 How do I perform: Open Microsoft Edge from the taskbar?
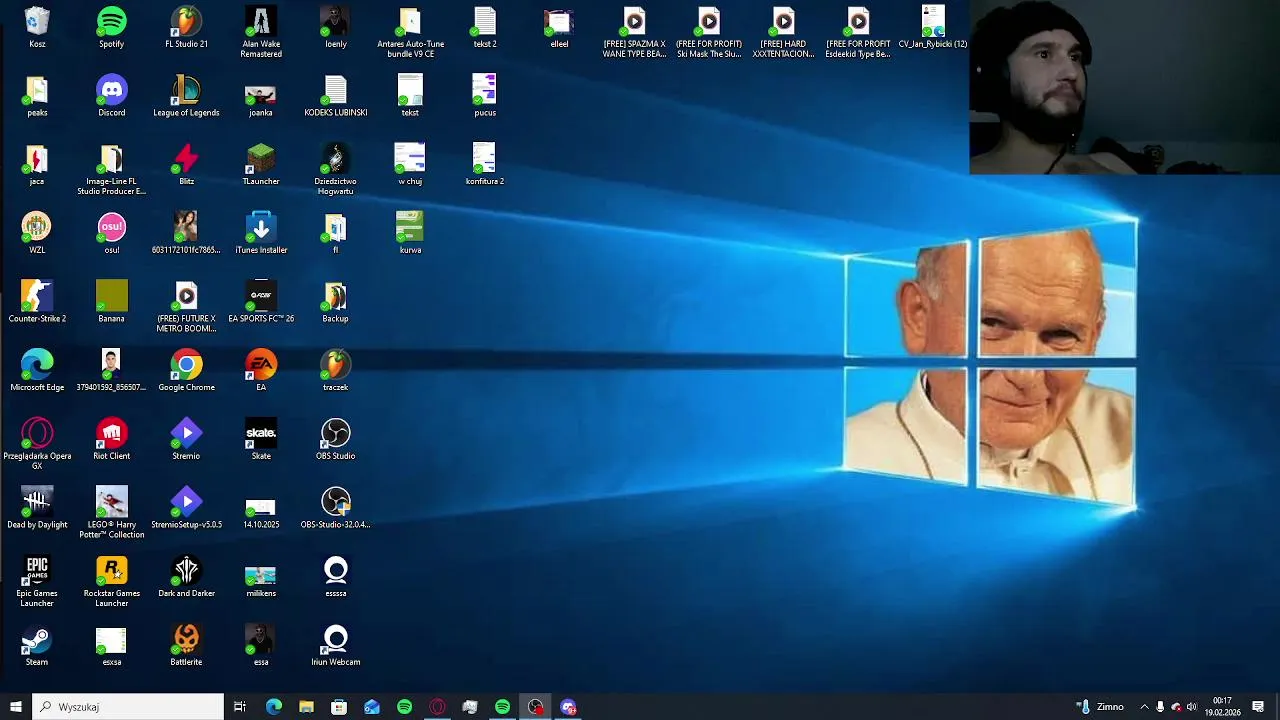273,707
